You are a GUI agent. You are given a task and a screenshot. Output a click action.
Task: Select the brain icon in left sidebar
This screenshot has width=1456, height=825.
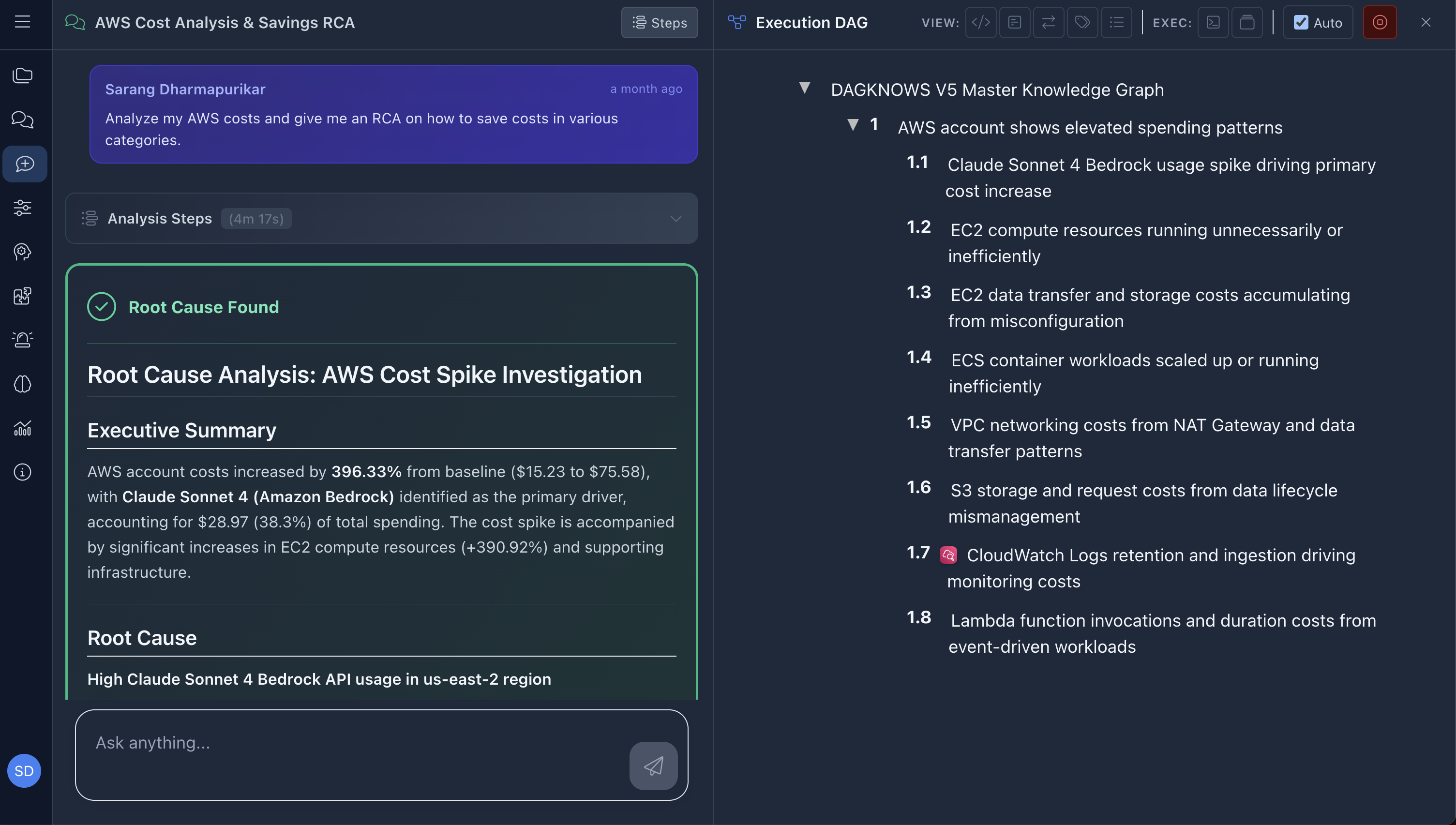[23, 385]
